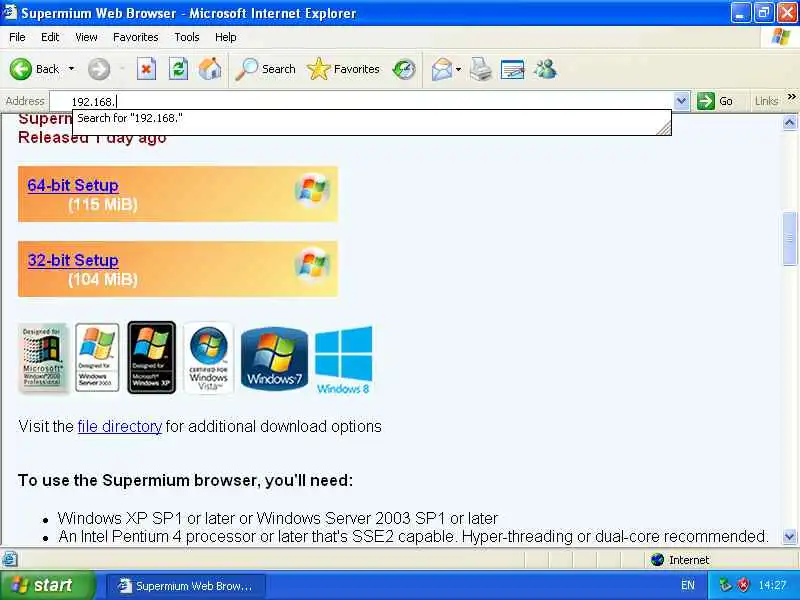800x600 pixels.
Task: Select the Search for "192.168." suggestion
Action: (x=371, y=118)
